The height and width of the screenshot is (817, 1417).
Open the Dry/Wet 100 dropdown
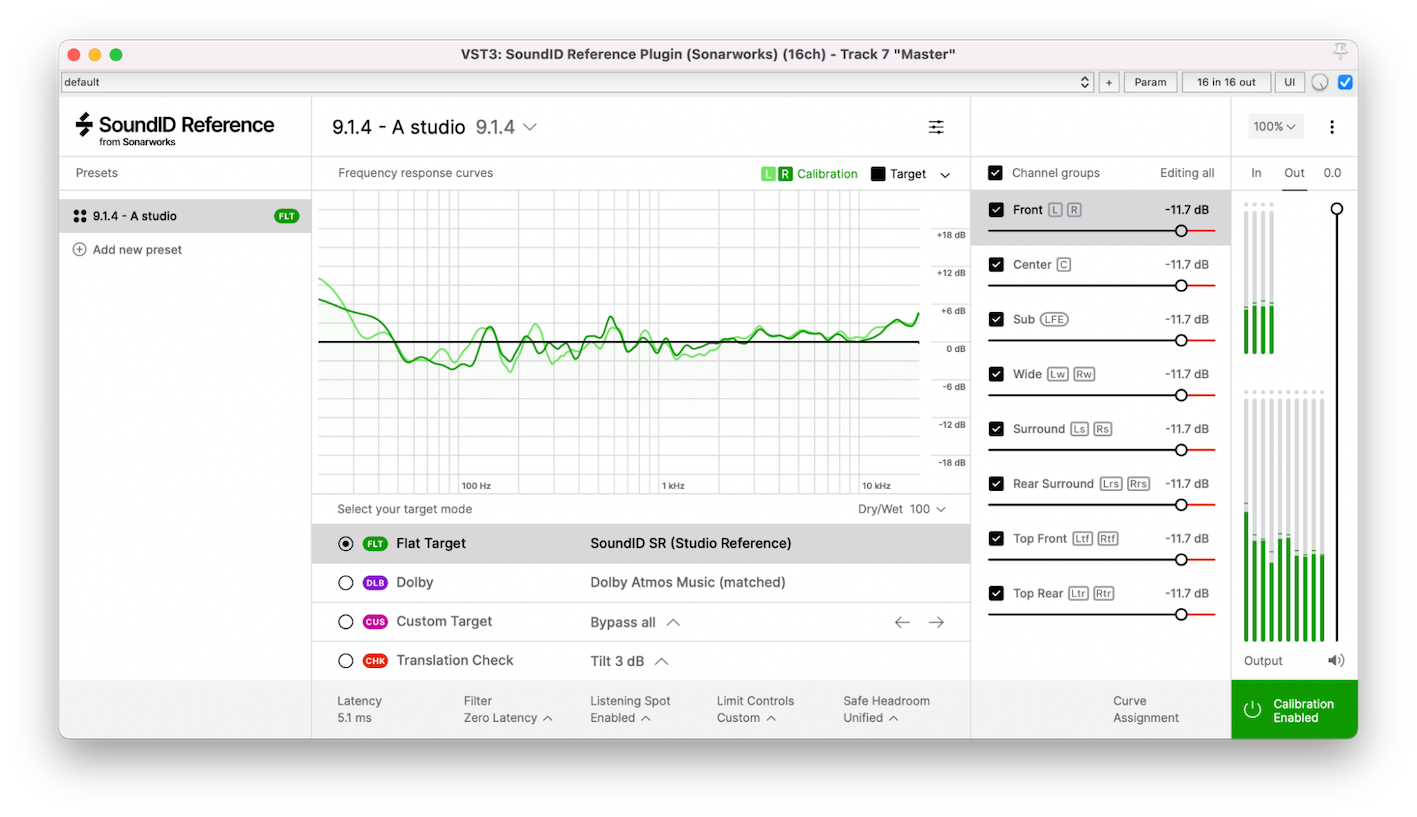click(927, 509)
